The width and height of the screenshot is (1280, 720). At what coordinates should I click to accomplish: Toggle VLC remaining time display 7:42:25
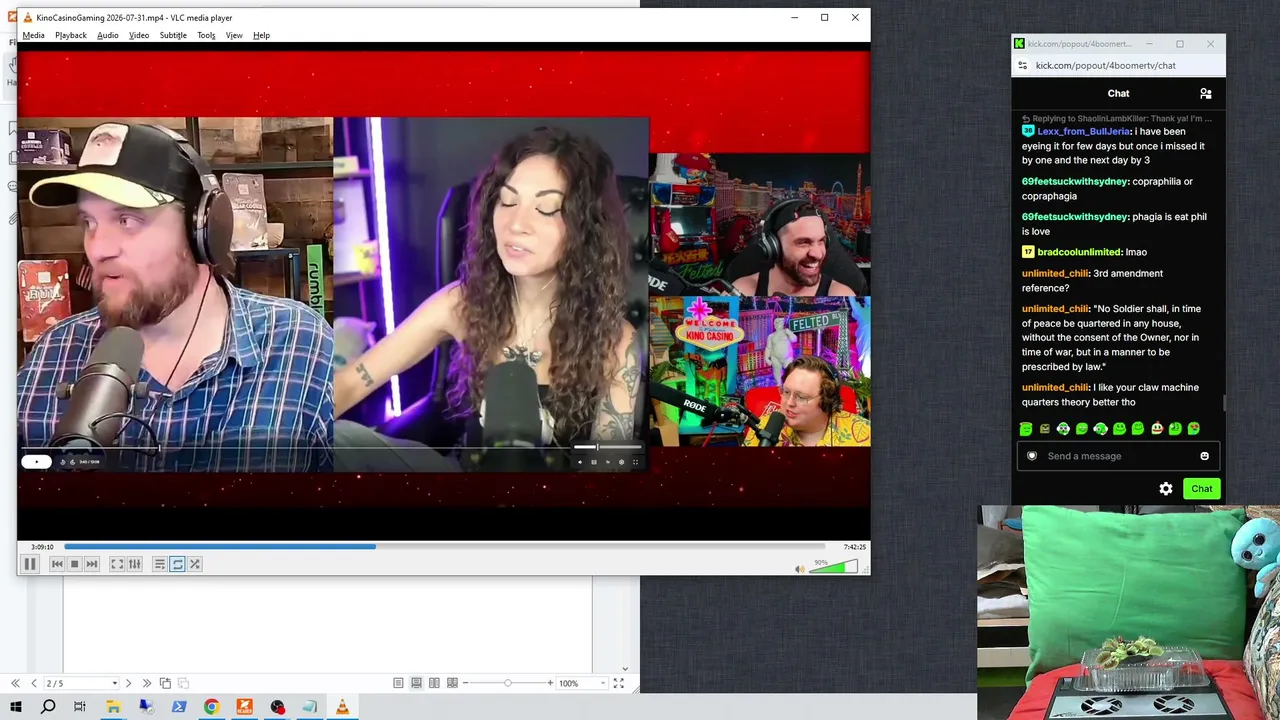854,547
